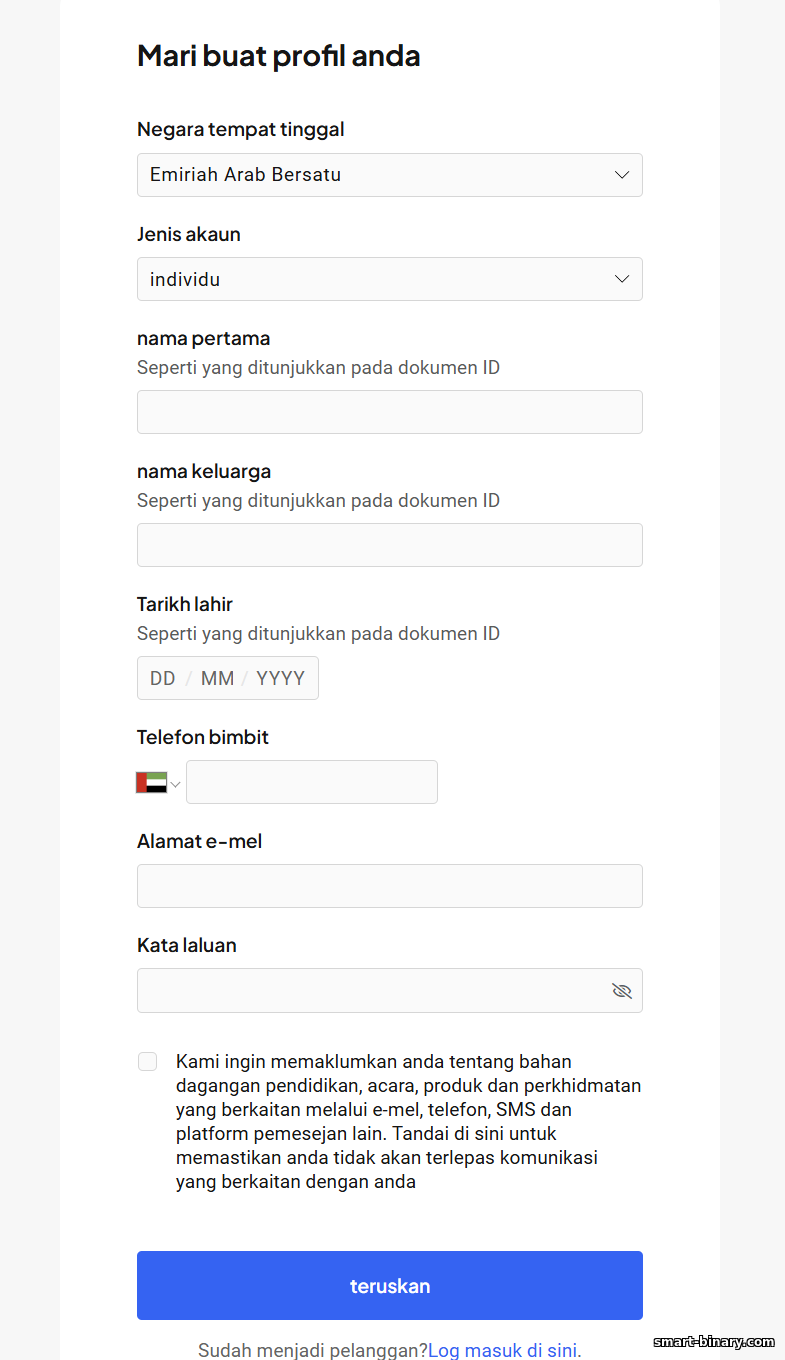
Task: Click chevron arrow in Jenis akaun dropdown
Action: click(622, 279)
